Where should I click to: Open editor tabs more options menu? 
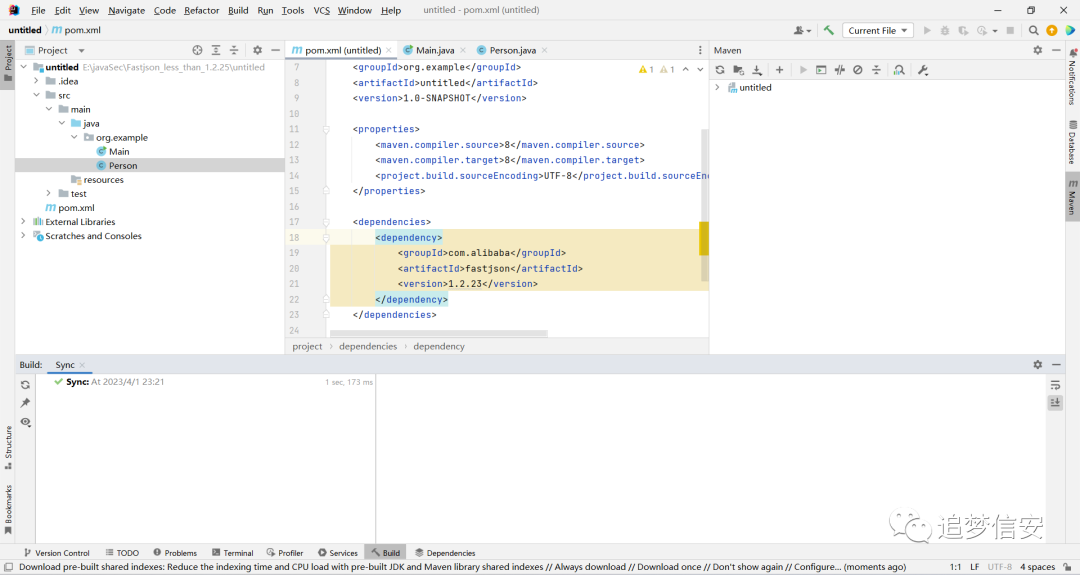tap(700, 50)
